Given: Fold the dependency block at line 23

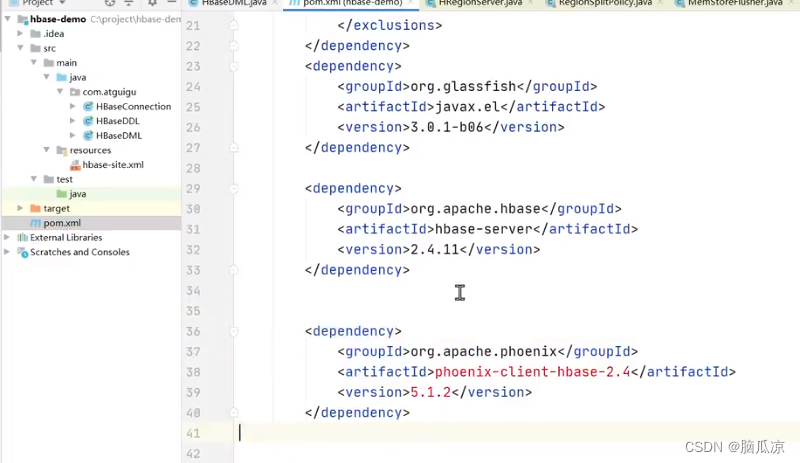Looking at the screenshot, I should point(234,66).
